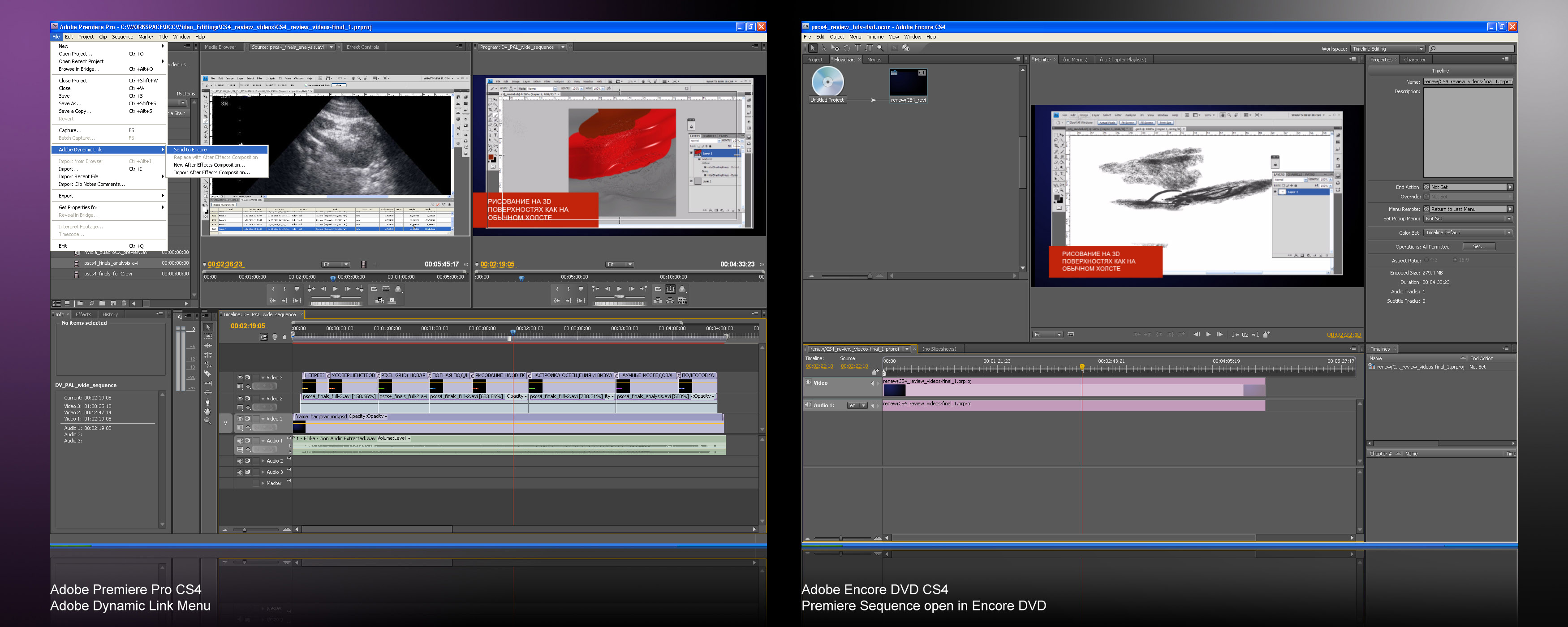Open the Workspace Timeline Editing dropdown

point(1388,49)
